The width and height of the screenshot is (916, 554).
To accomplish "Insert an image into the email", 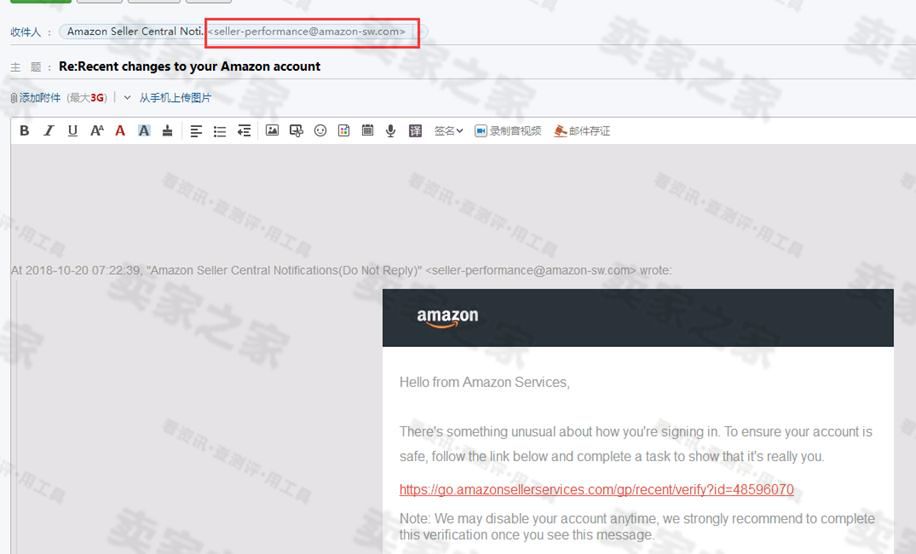I will [272, 130].
